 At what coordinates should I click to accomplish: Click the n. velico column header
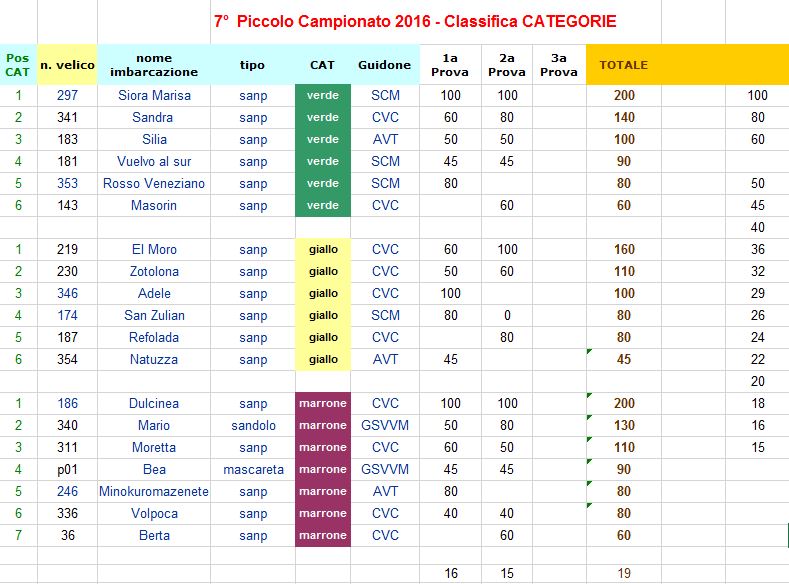tap(67, 65)
